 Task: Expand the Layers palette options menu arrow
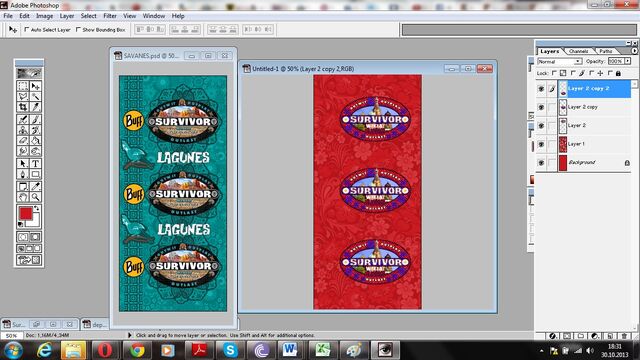[x=634, y=51]
